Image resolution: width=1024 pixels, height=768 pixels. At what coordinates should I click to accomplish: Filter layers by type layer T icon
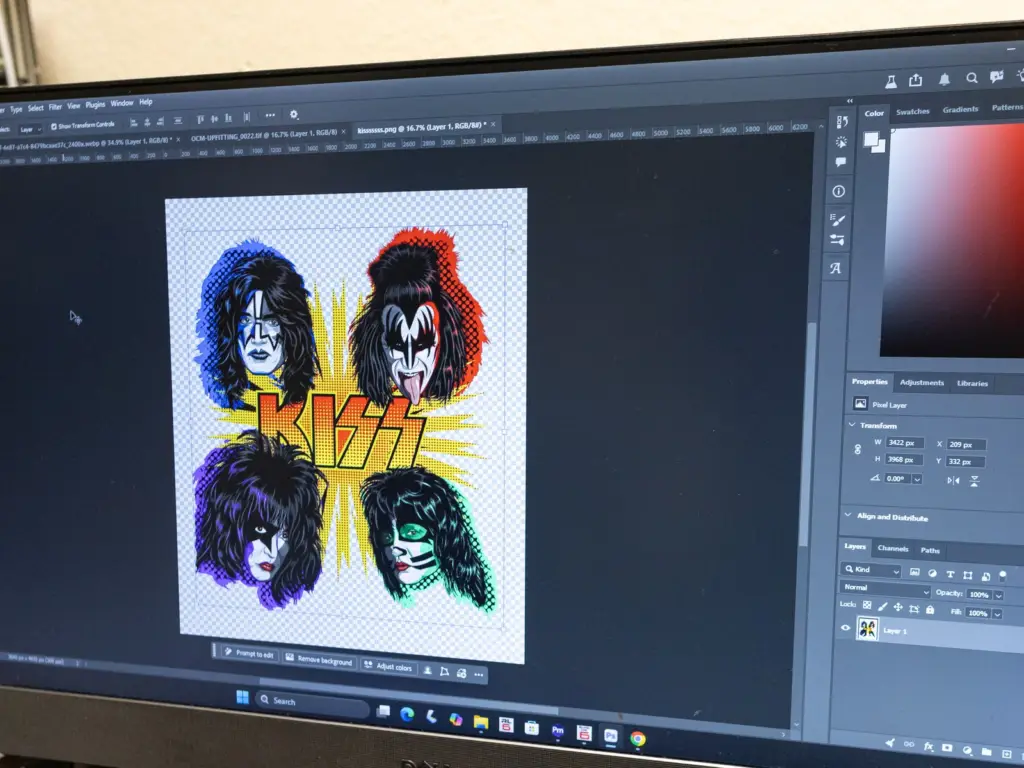[950, 574]
